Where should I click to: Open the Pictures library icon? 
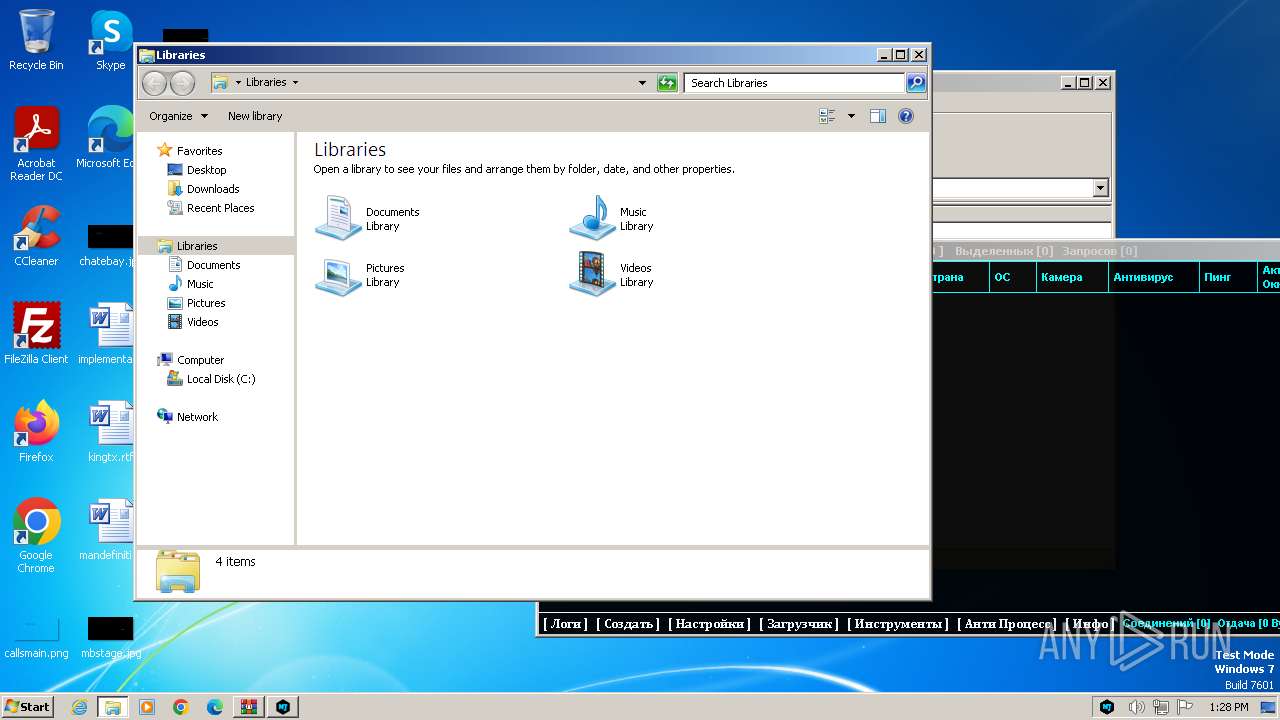[x=338, y=274]
